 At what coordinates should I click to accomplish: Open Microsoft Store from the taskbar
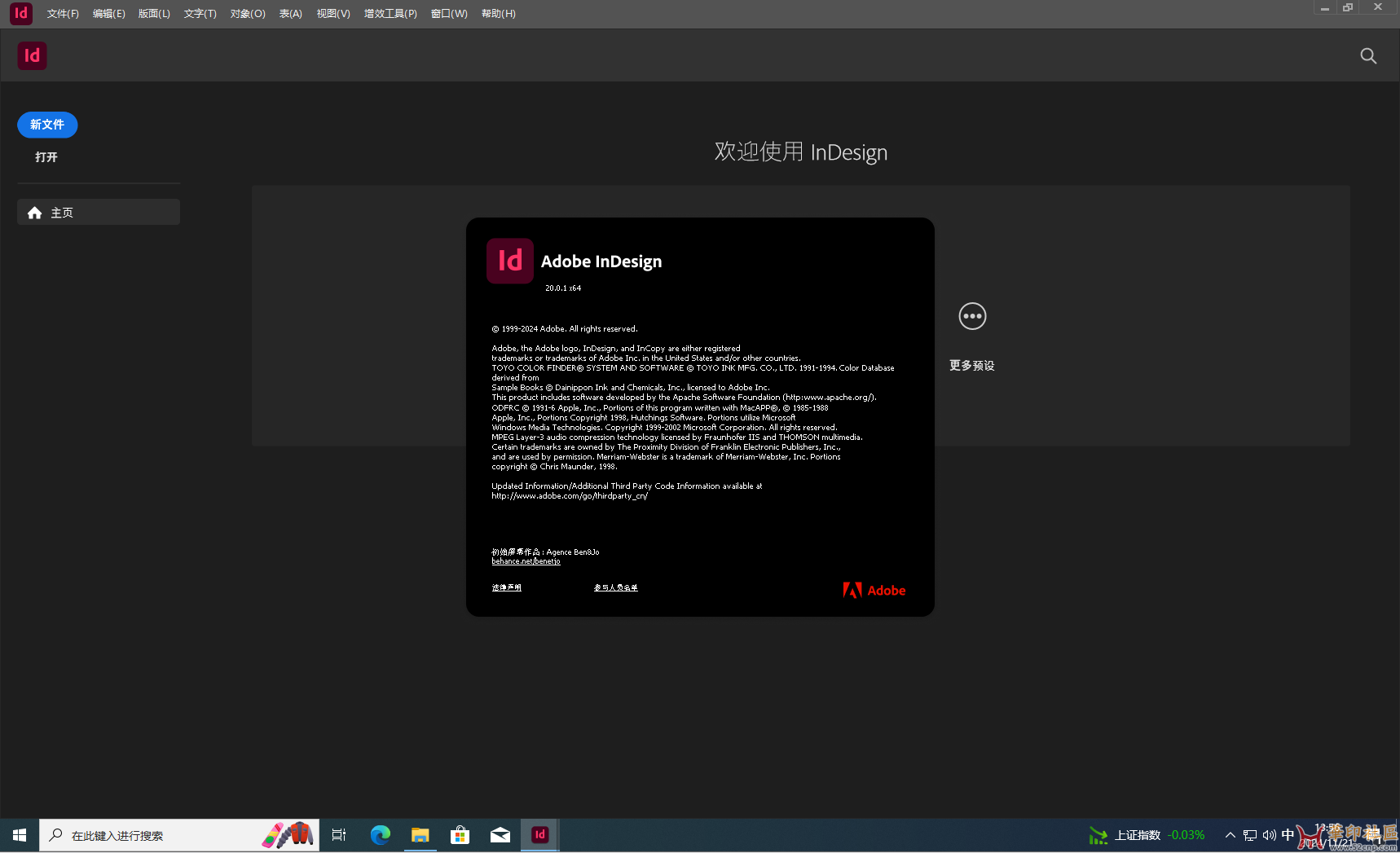460,835
